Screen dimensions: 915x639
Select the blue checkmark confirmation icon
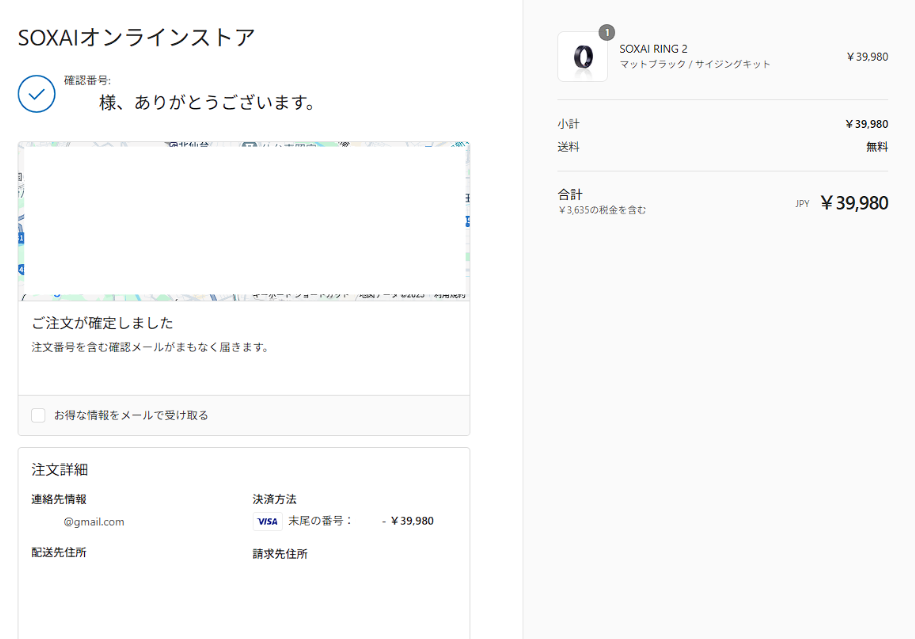click(x=37, y=94)
